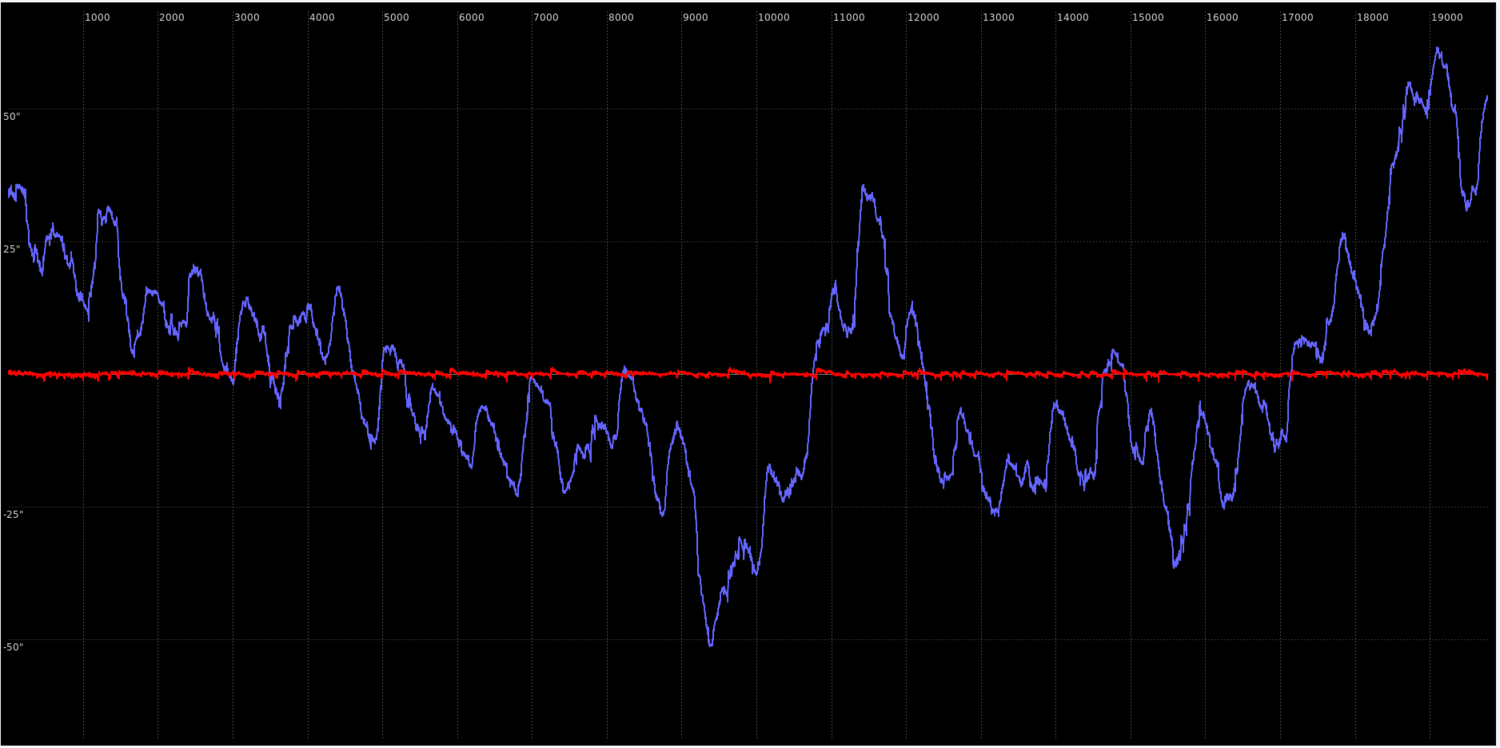Click the 2000 x-axis label
This screenshot has height=748, width=1500.
[172, 18]
